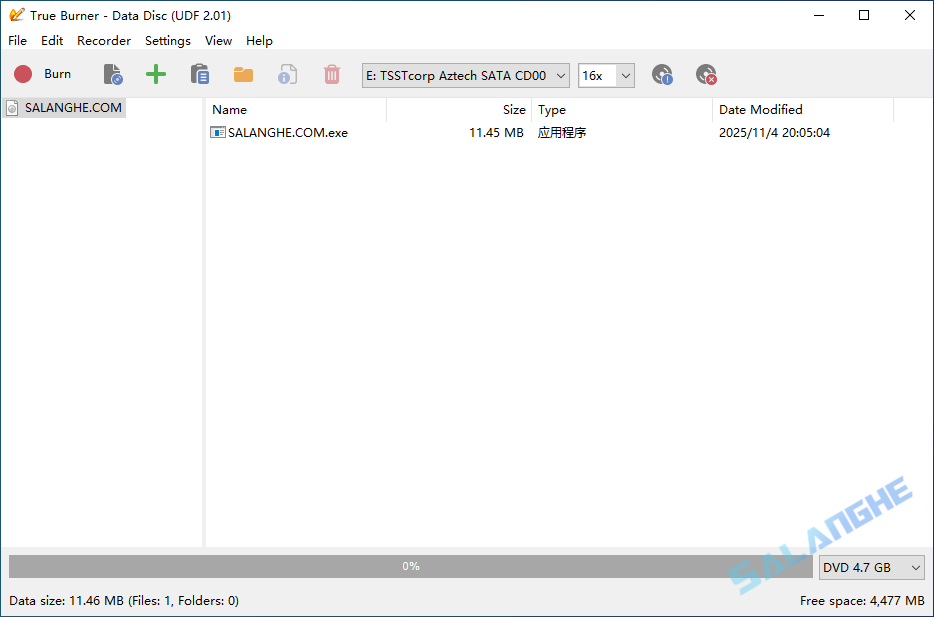The height and width of the screenshot is (617, 934).
Task: Select the SALANGHE.COM.exe file entry
Action: pos(286,131)
